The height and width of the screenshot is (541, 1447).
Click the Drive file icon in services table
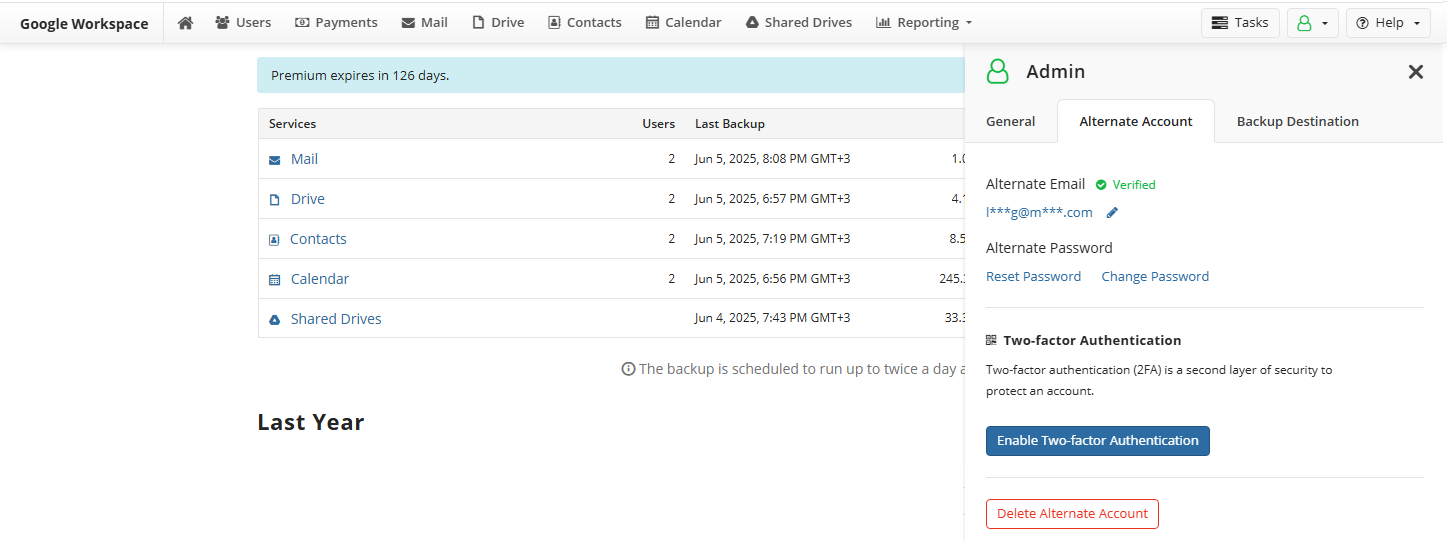275,199
